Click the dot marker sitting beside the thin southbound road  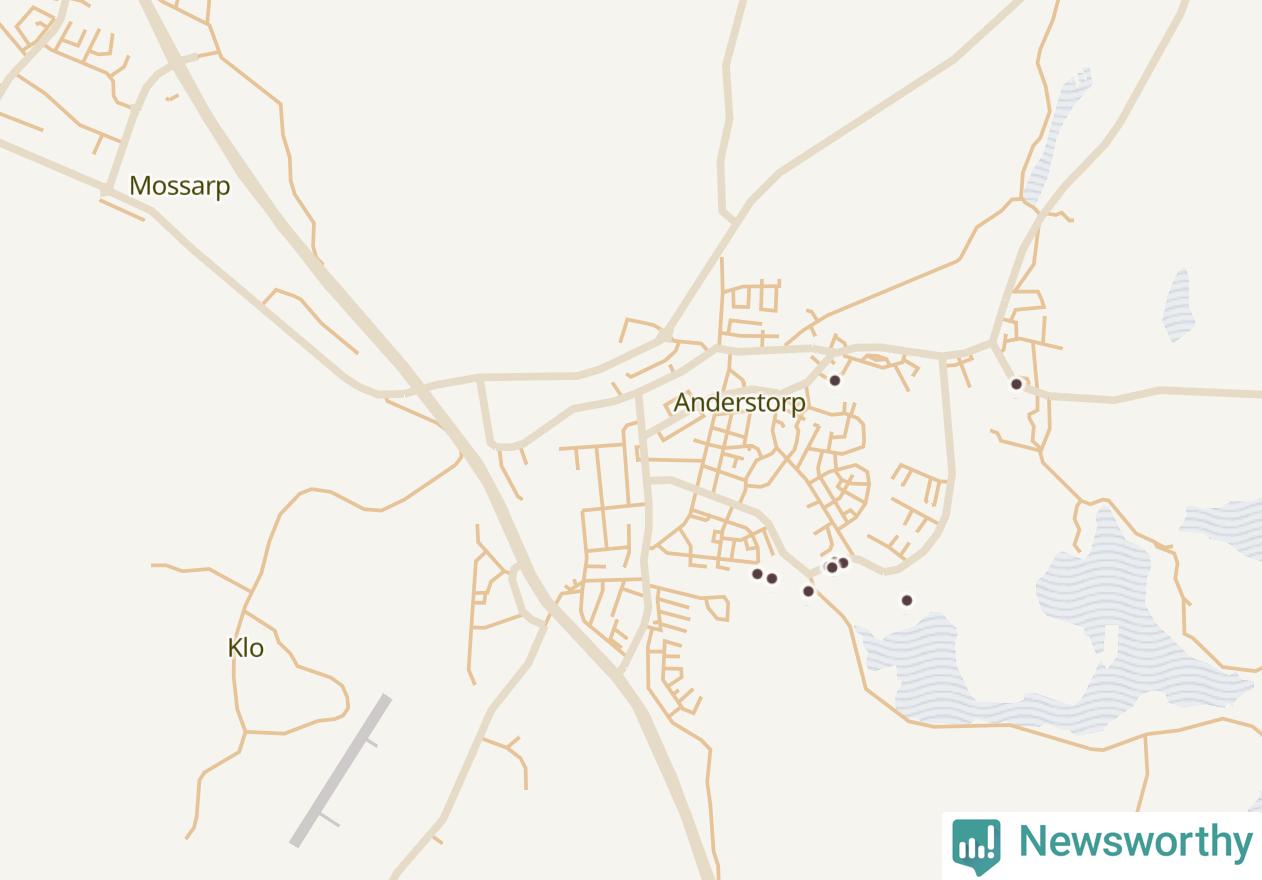click(x=808, y=591)
